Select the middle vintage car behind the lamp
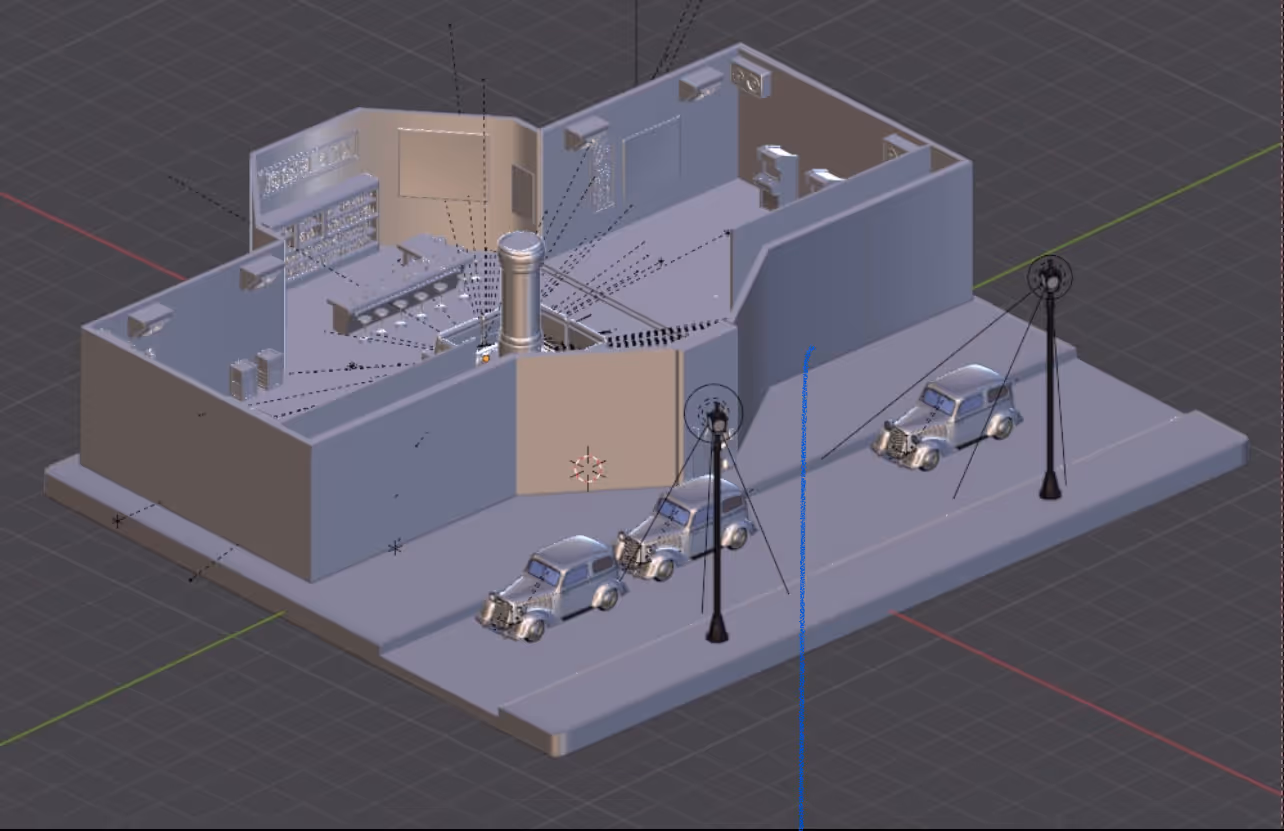Viewport: 1284px width, 831px height. (x=684, y=527)
